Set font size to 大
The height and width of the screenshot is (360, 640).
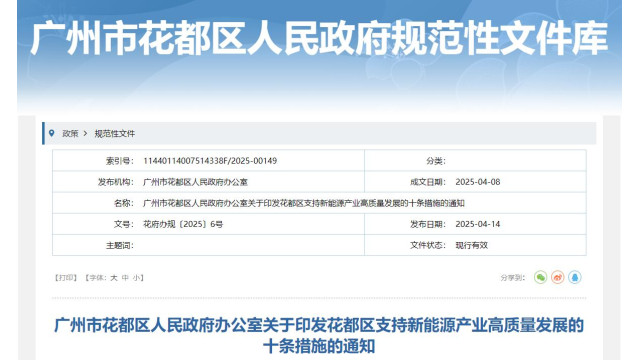coord(114,278)
